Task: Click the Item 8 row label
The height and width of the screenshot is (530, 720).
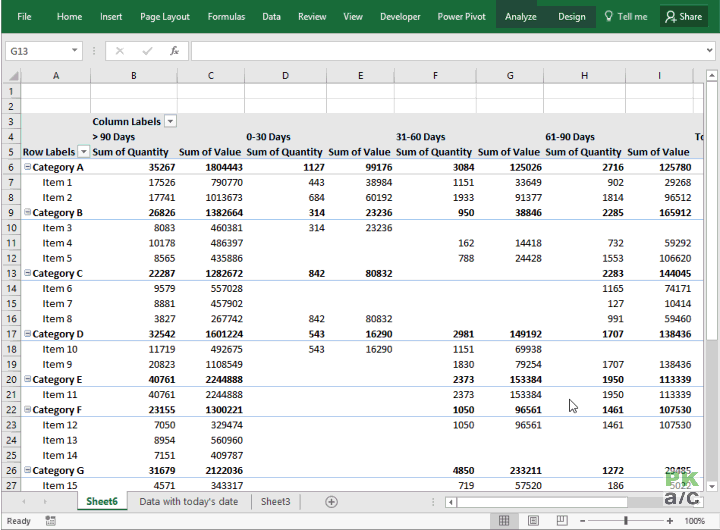Action: point(57,319)
